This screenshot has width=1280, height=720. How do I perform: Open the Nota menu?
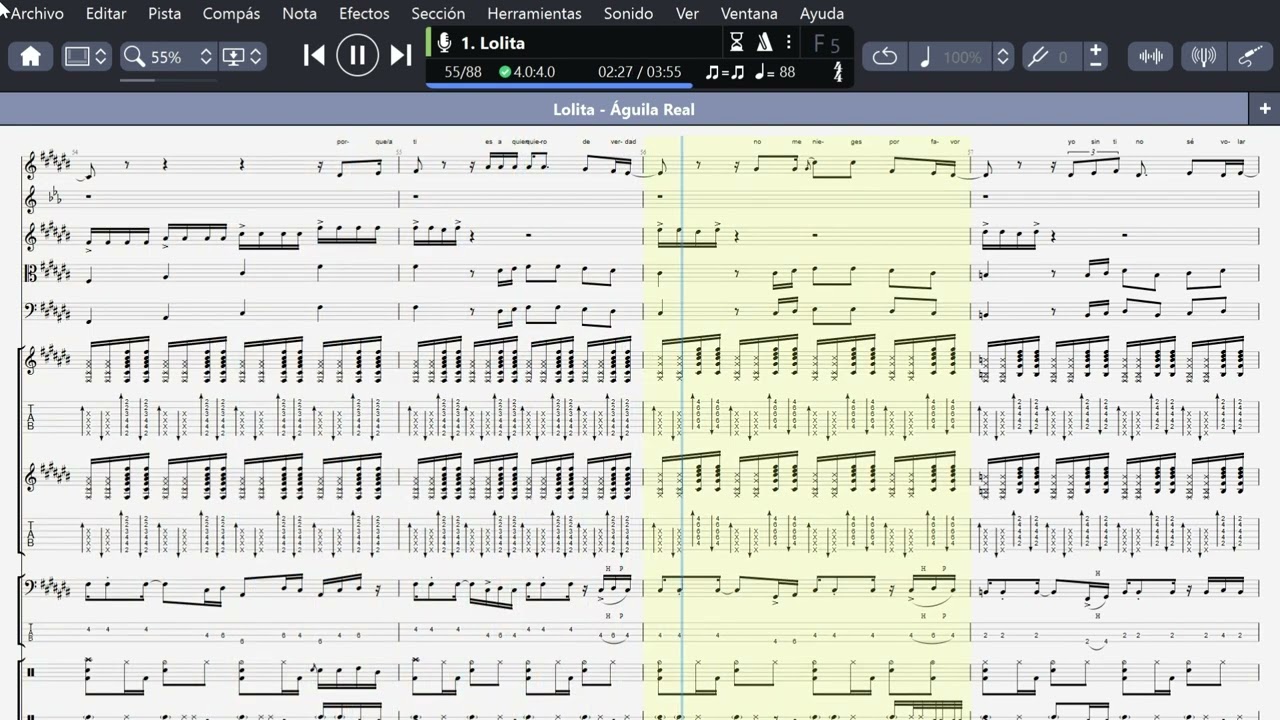point(299,13)
